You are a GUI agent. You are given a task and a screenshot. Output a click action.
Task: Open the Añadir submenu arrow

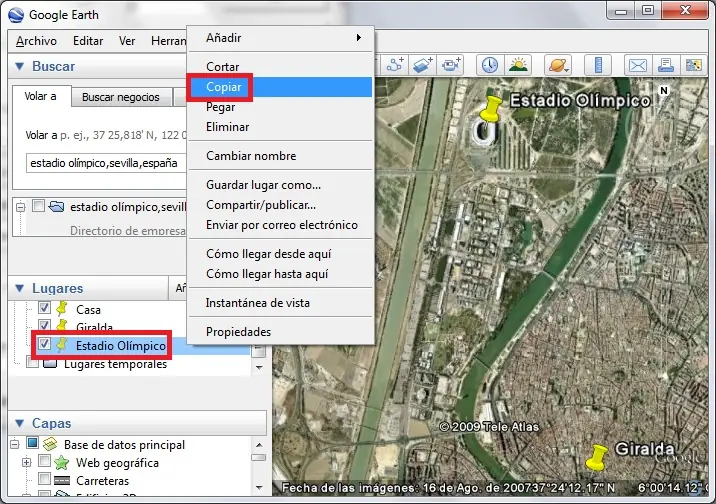pyautogui.click(x=359, y=37)
